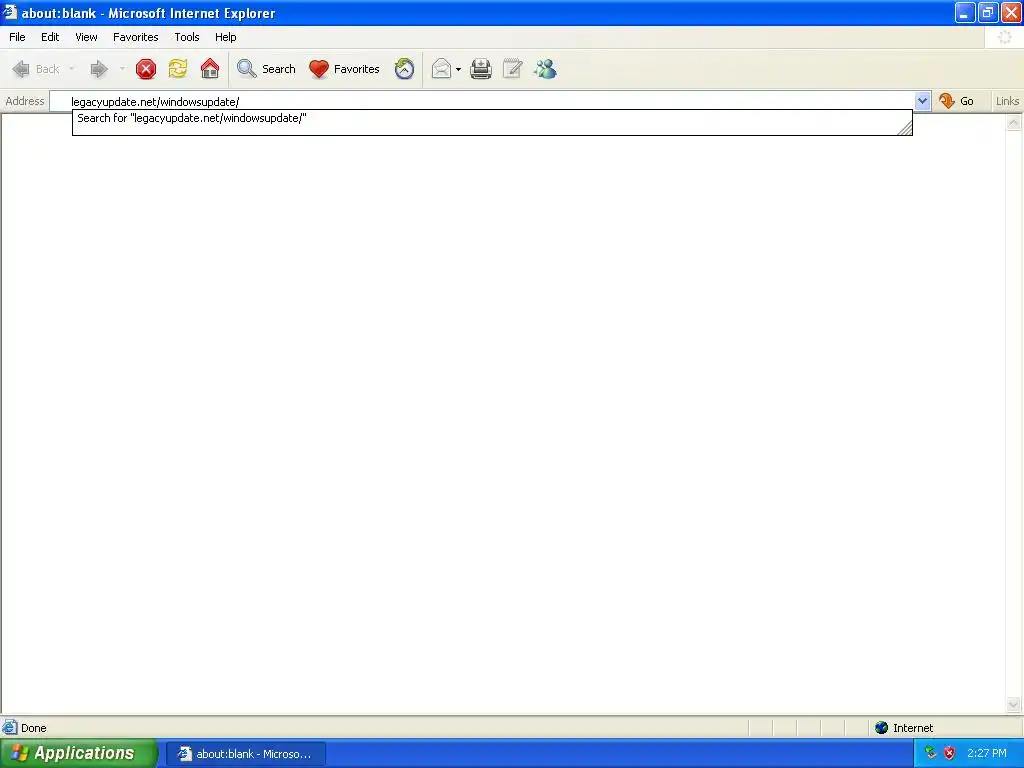
Task: Click the 2:27 PM clock
Action: [987, 753]
